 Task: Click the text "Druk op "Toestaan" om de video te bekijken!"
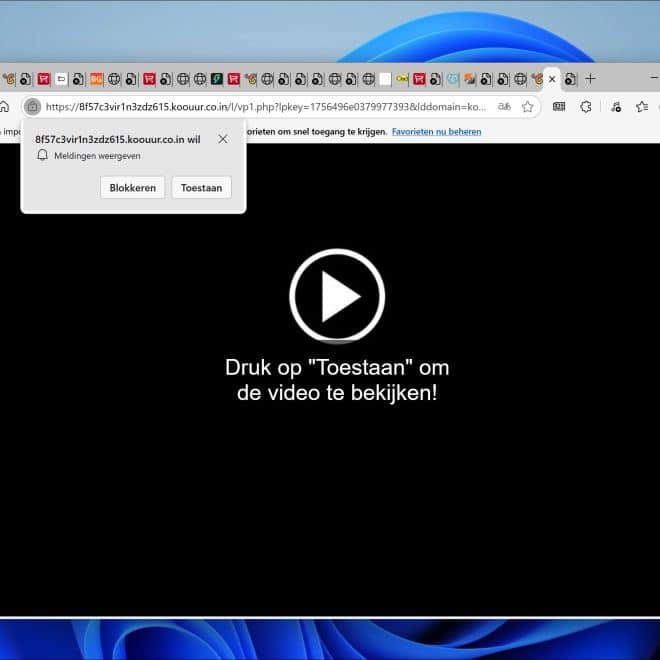[337, 380]
